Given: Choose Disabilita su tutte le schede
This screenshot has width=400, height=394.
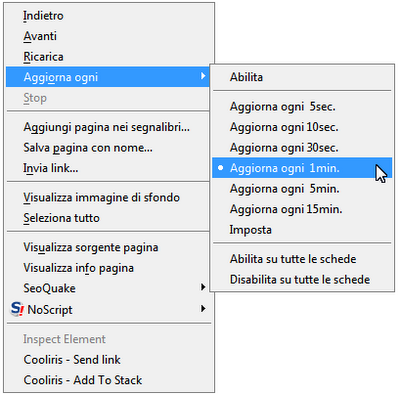Looking at the screenshot, I should (x=302, y=279).
